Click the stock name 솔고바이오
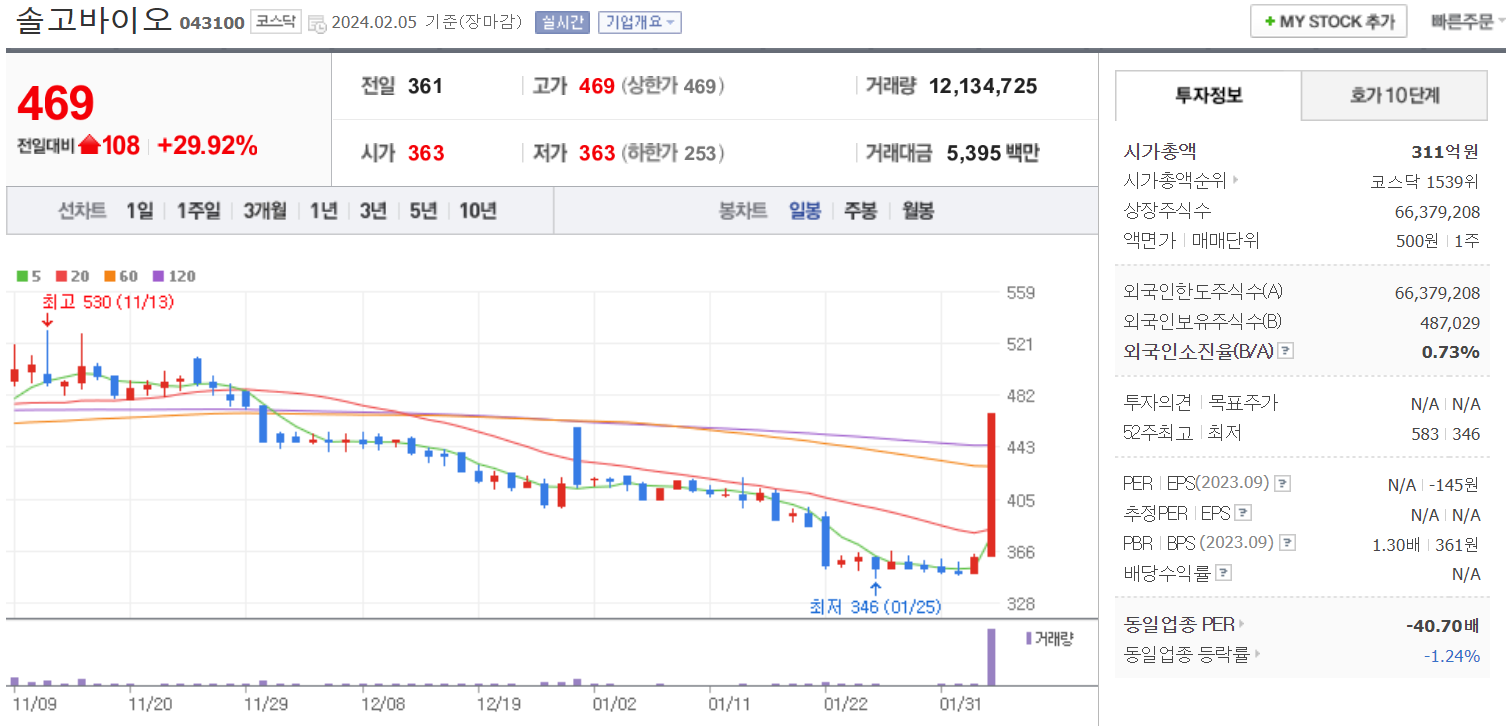The width and height of the screenshot is (1511, 726). pos(93,20)
